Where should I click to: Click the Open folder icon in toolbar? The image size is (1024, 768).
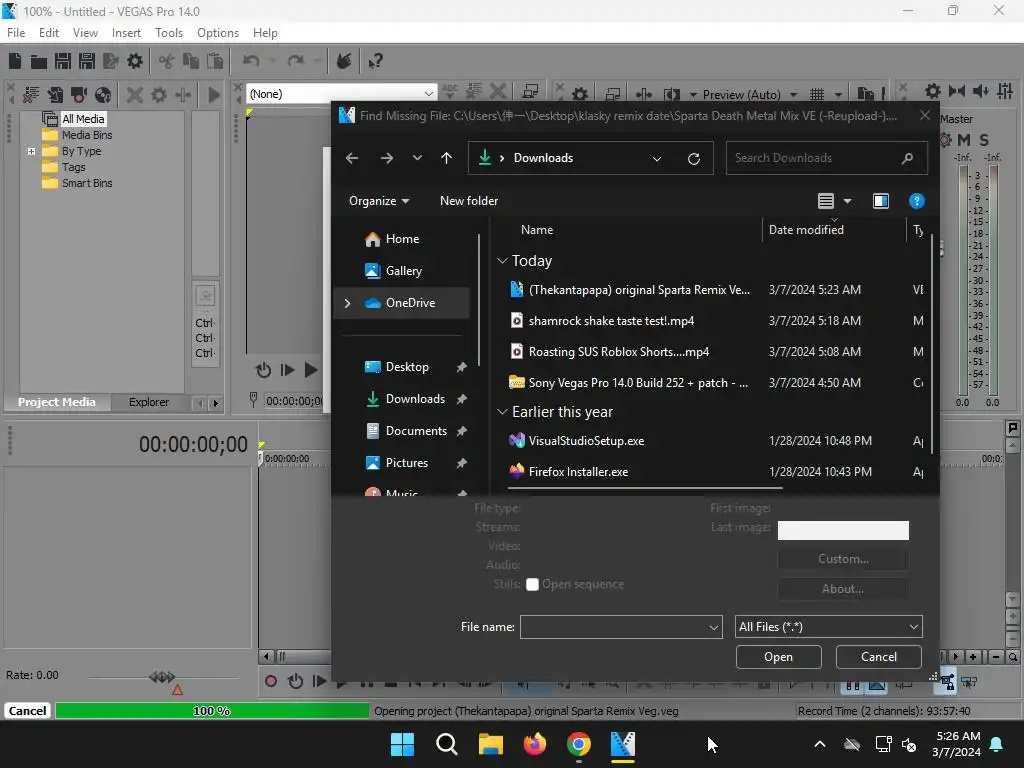(x=39, y=61)
